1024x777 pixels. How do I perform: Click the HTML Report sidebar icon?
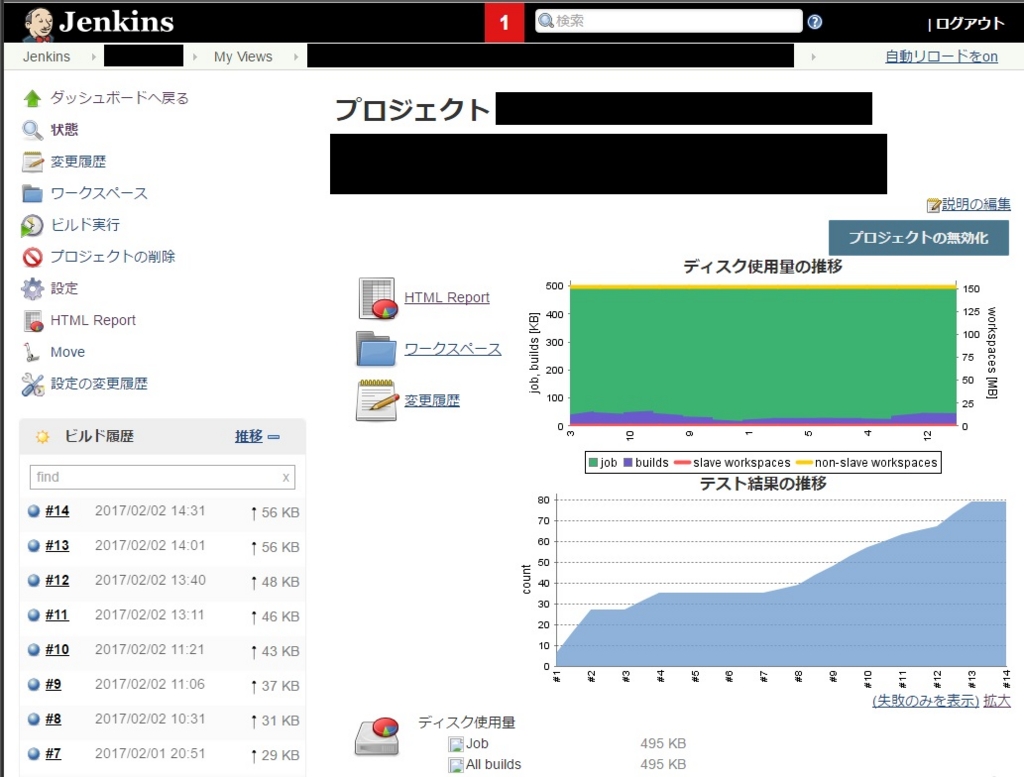33,321
